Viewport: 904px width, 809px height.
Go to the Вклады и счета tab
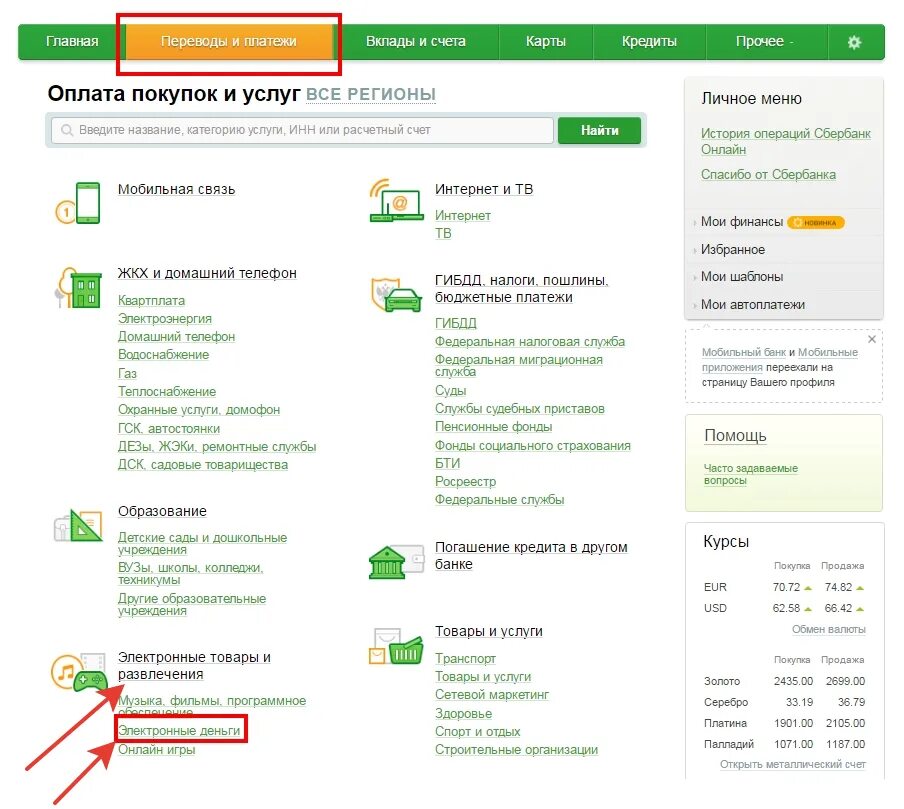tap(416, 42)
